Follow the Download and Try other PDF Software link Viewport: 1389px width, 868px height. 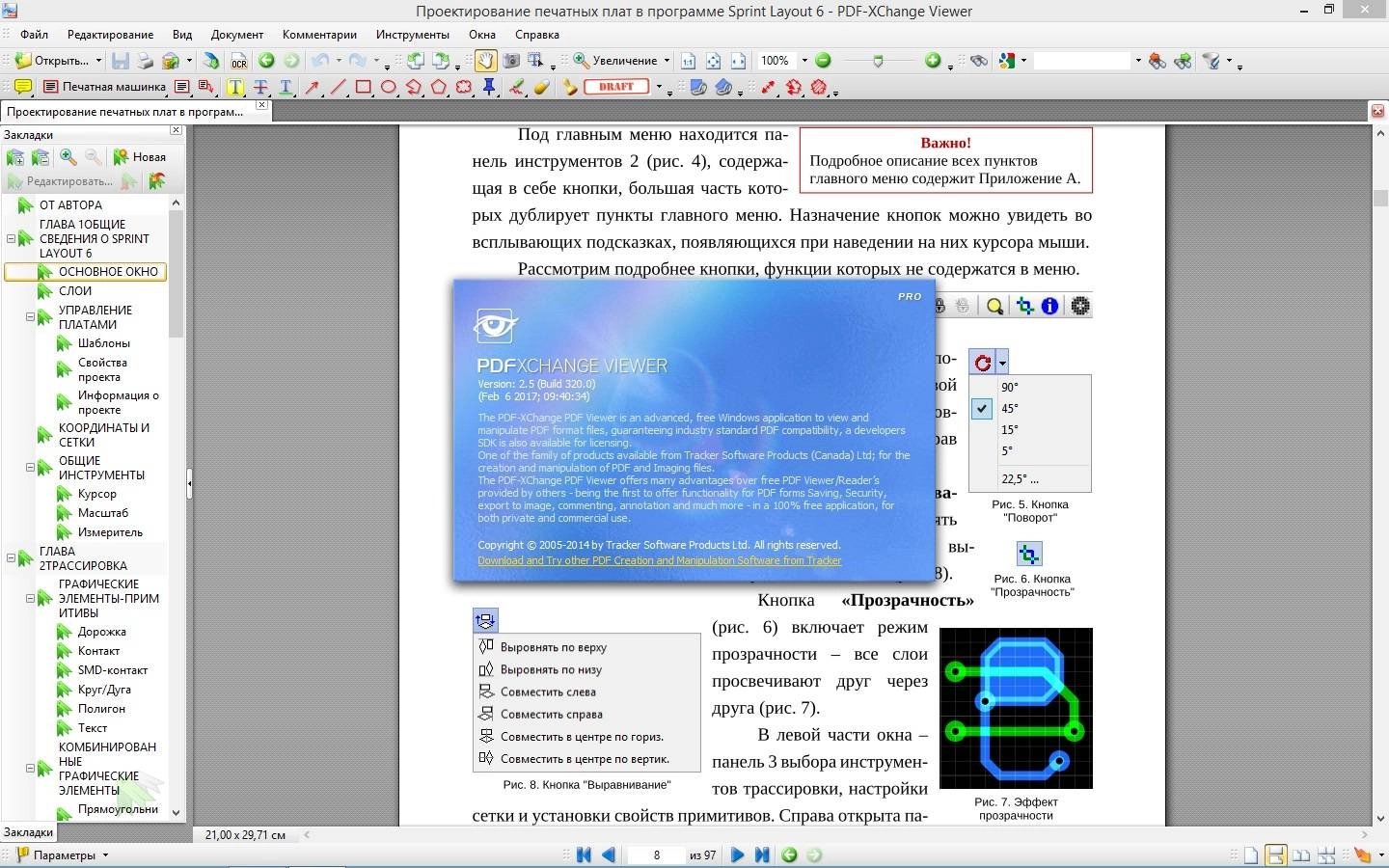point(660,560)
